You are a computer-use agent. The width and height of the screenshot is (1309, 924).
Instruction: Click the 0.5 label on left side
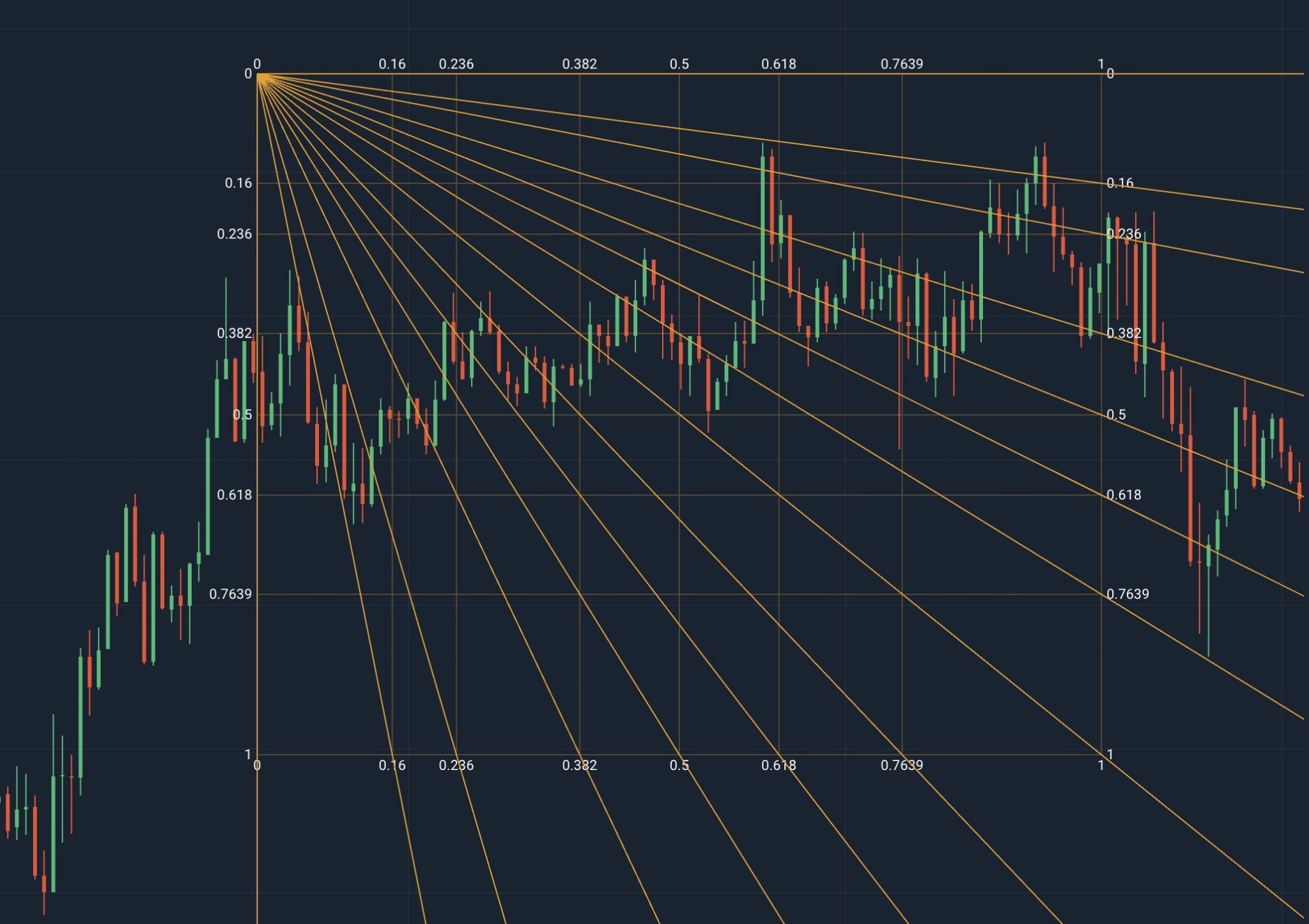coord(242,415)
